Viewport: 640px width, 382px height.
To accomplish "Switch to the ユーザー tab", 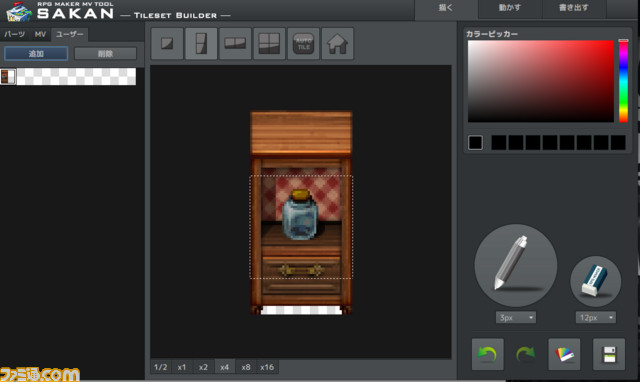I will click(69, 34).
